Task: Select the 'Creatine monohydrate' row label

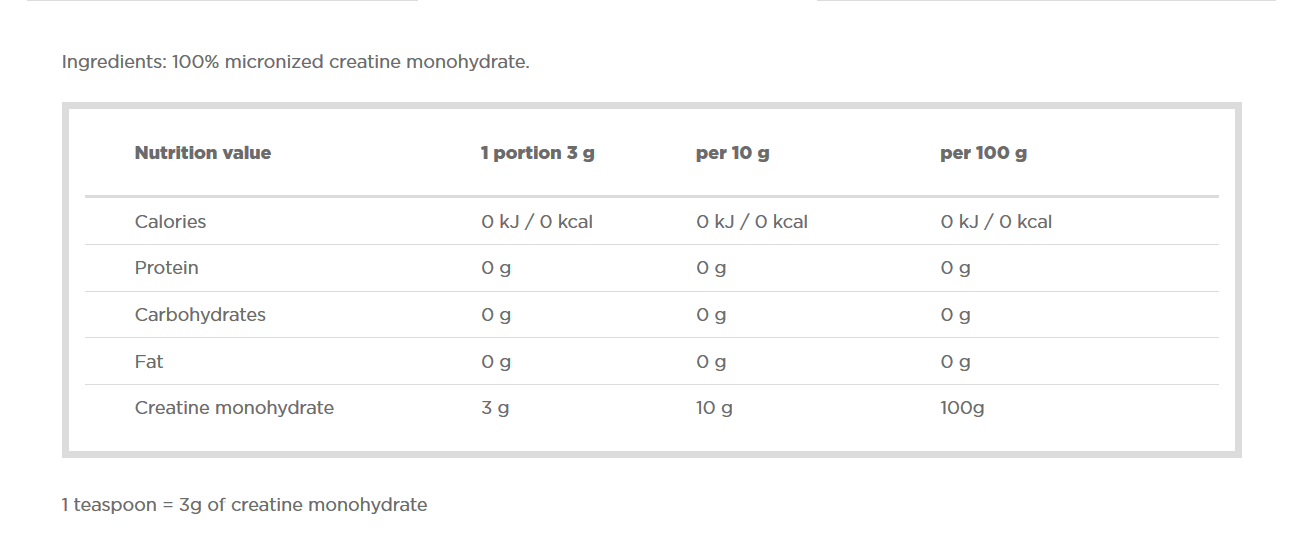Action: 234,408
